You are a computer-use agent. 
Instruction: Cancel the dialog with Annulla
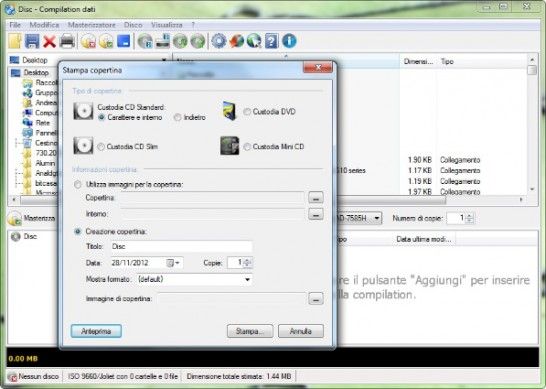[301, 331]
